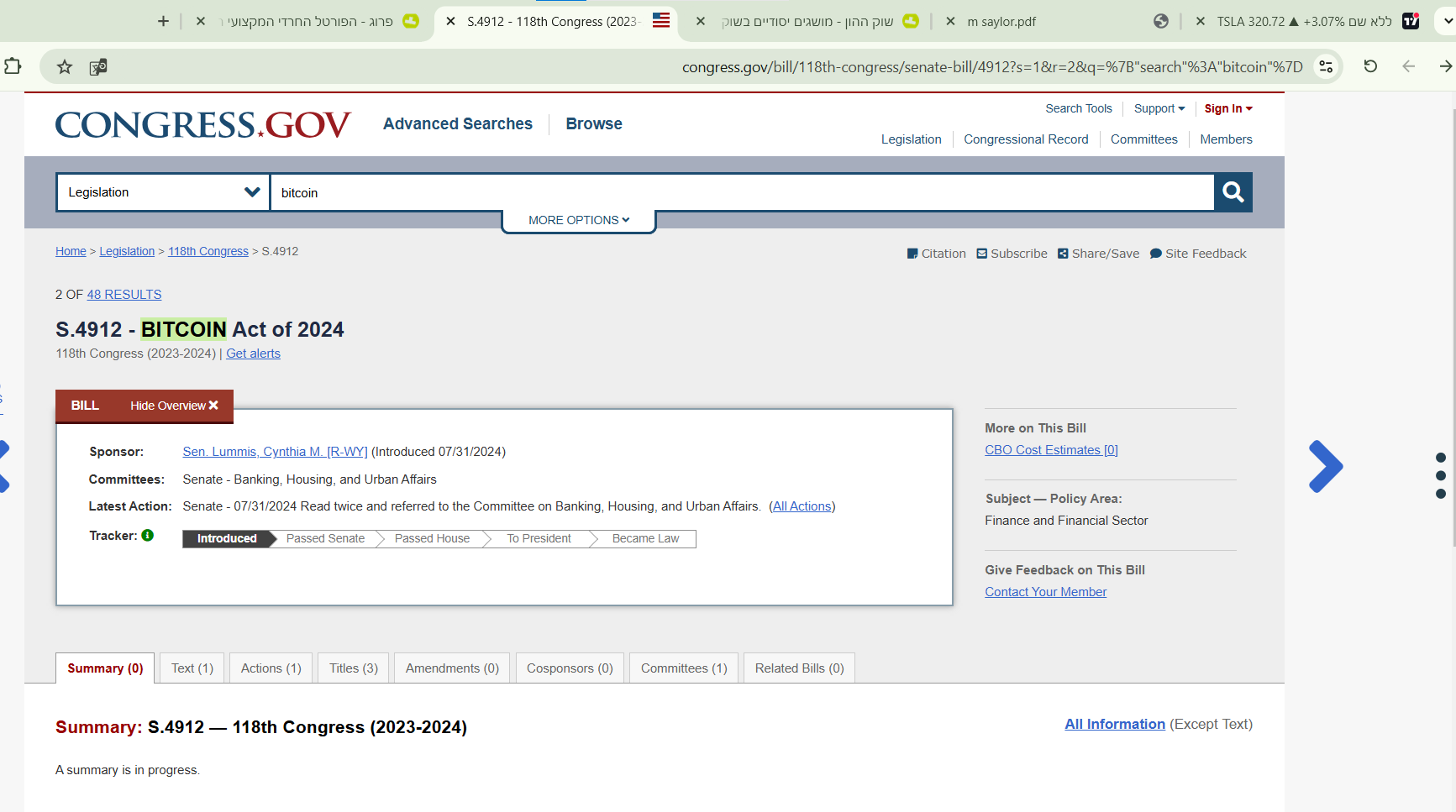
Task: Open the 48 RESULTS link
Action: pyautogui.click(x=124, y=295)
